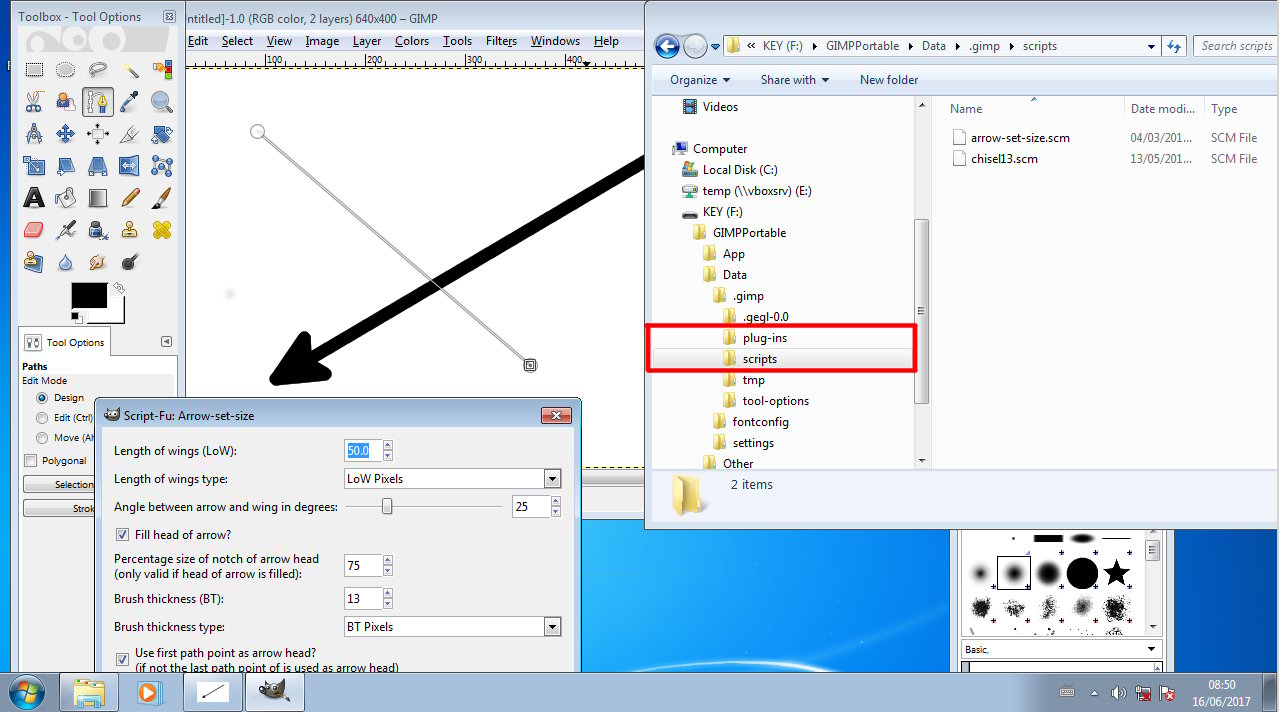Choose the Design edit mode radio button
Image resolution: width=1279 pixels, height=712 pixels.
42,398
